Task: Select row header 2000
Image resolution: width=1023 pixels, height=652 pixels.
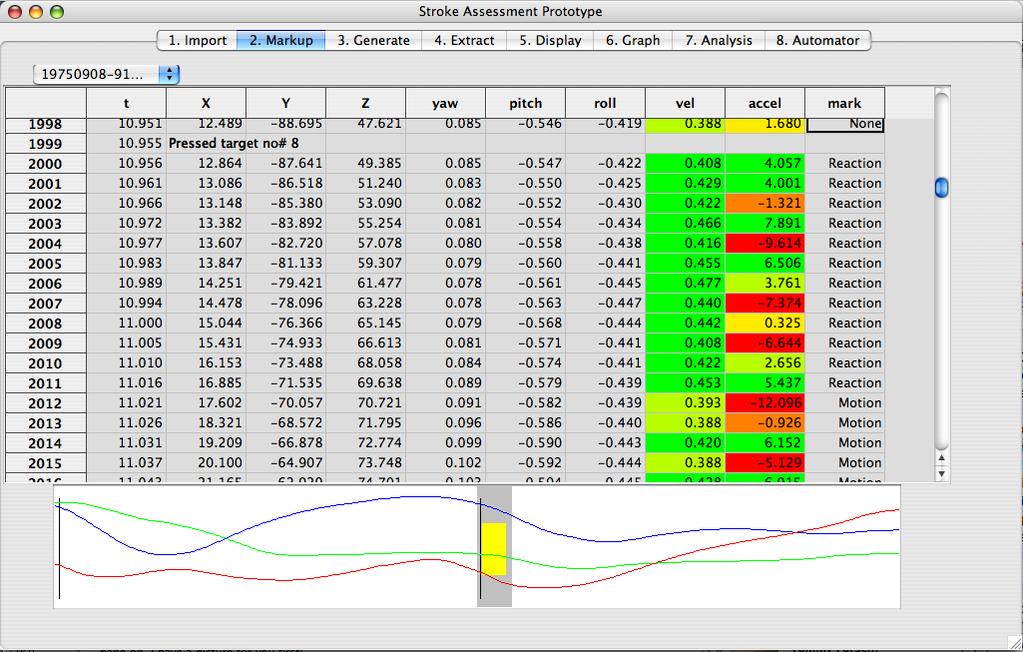Action: pos(46,164)
